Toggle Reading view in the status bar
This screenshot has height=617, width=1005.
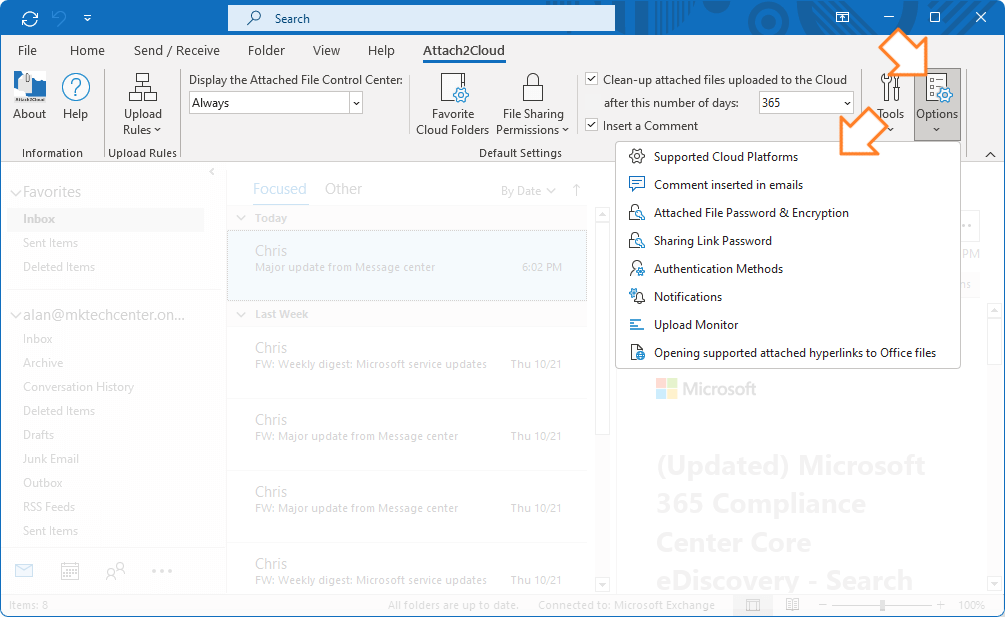pyautogui.click(x=791, y=604)
